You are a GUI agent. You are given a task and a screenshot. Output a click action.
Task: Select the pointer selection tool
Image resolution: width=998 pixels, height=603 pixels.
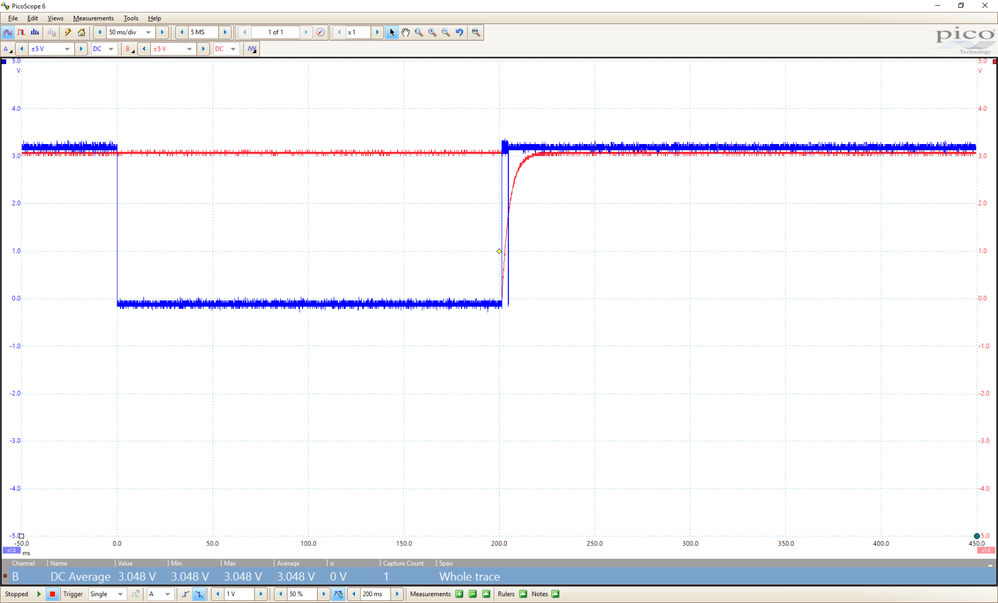coord(392,32)
